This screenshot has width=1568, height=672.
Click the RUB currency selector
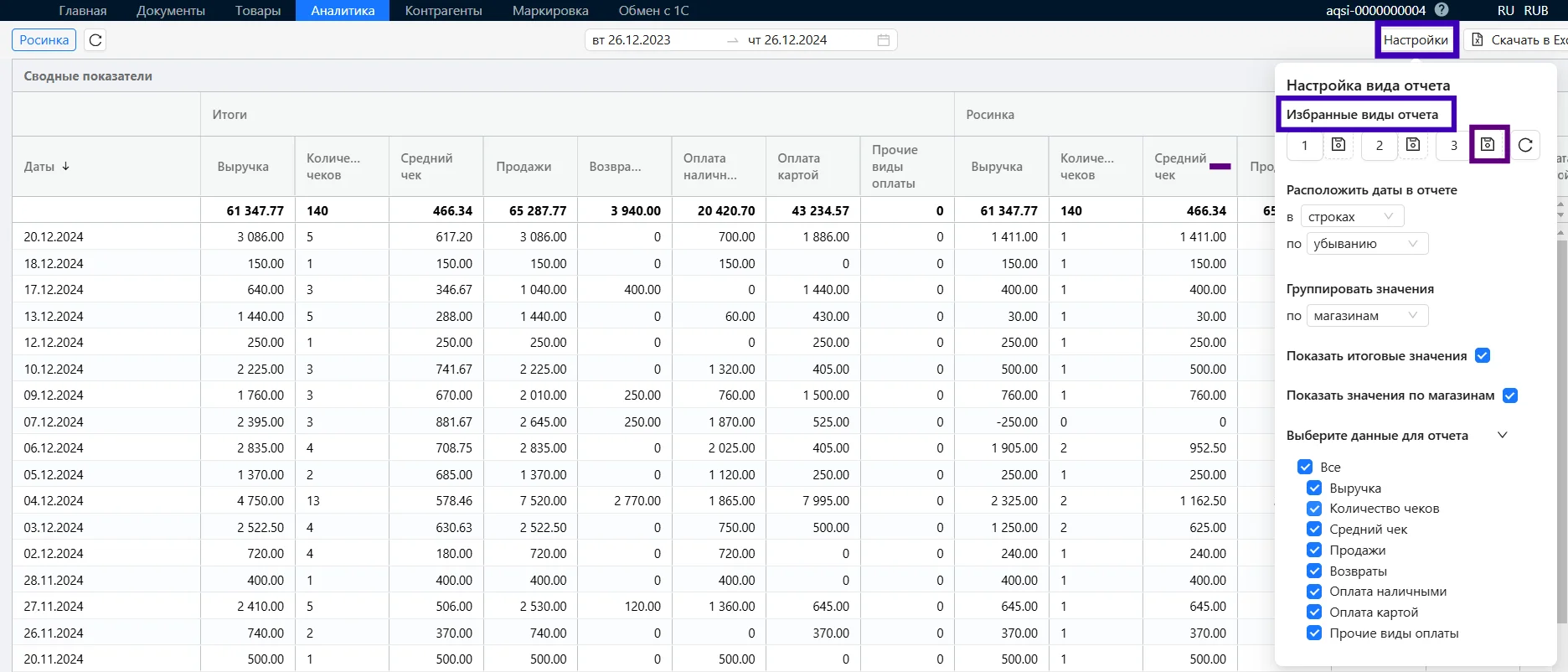tap(1536, 10)
